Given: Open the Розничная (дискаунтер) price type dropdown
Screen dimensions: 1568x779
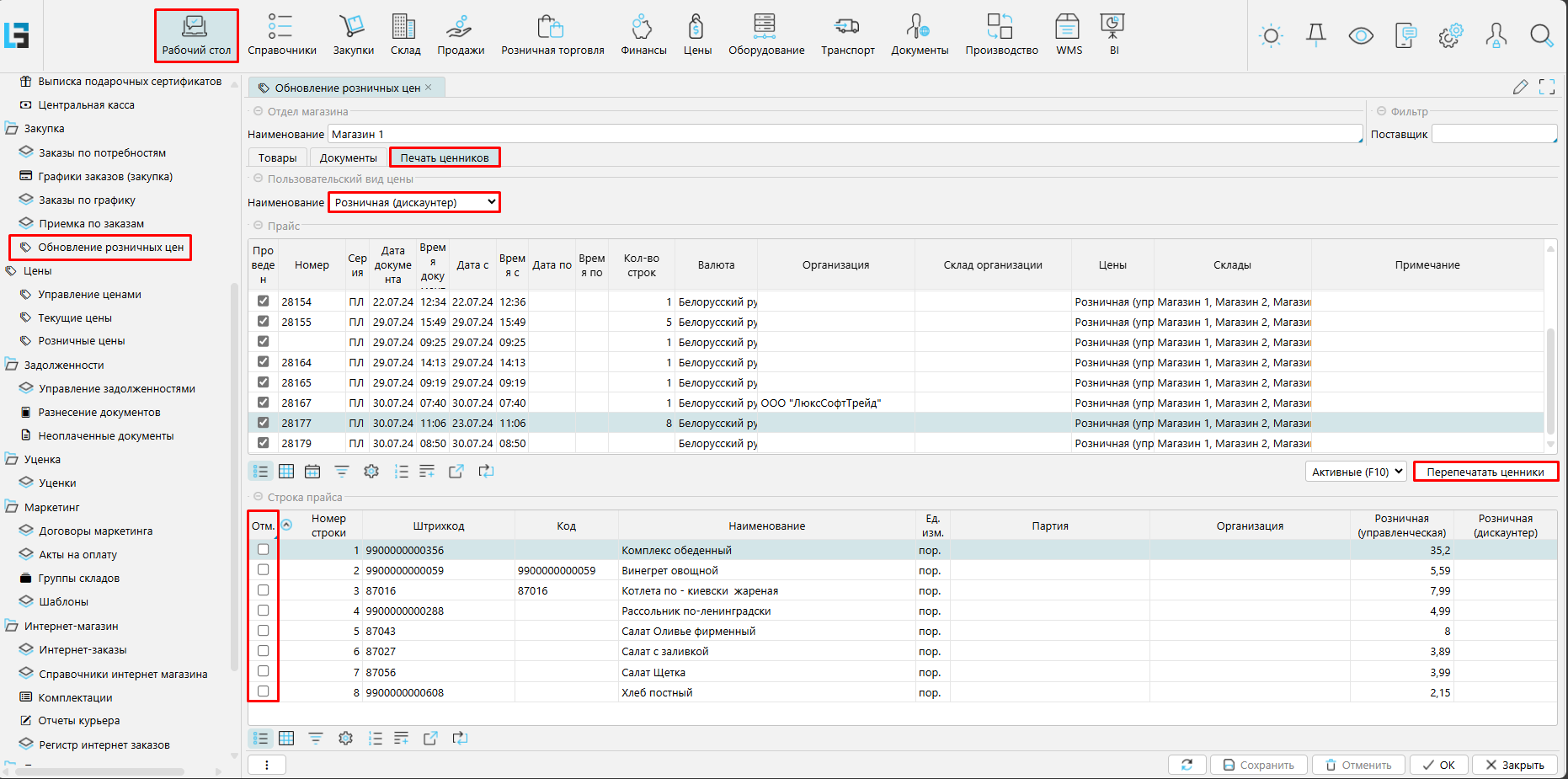Looking at the screenshot, I should [413, 203].
